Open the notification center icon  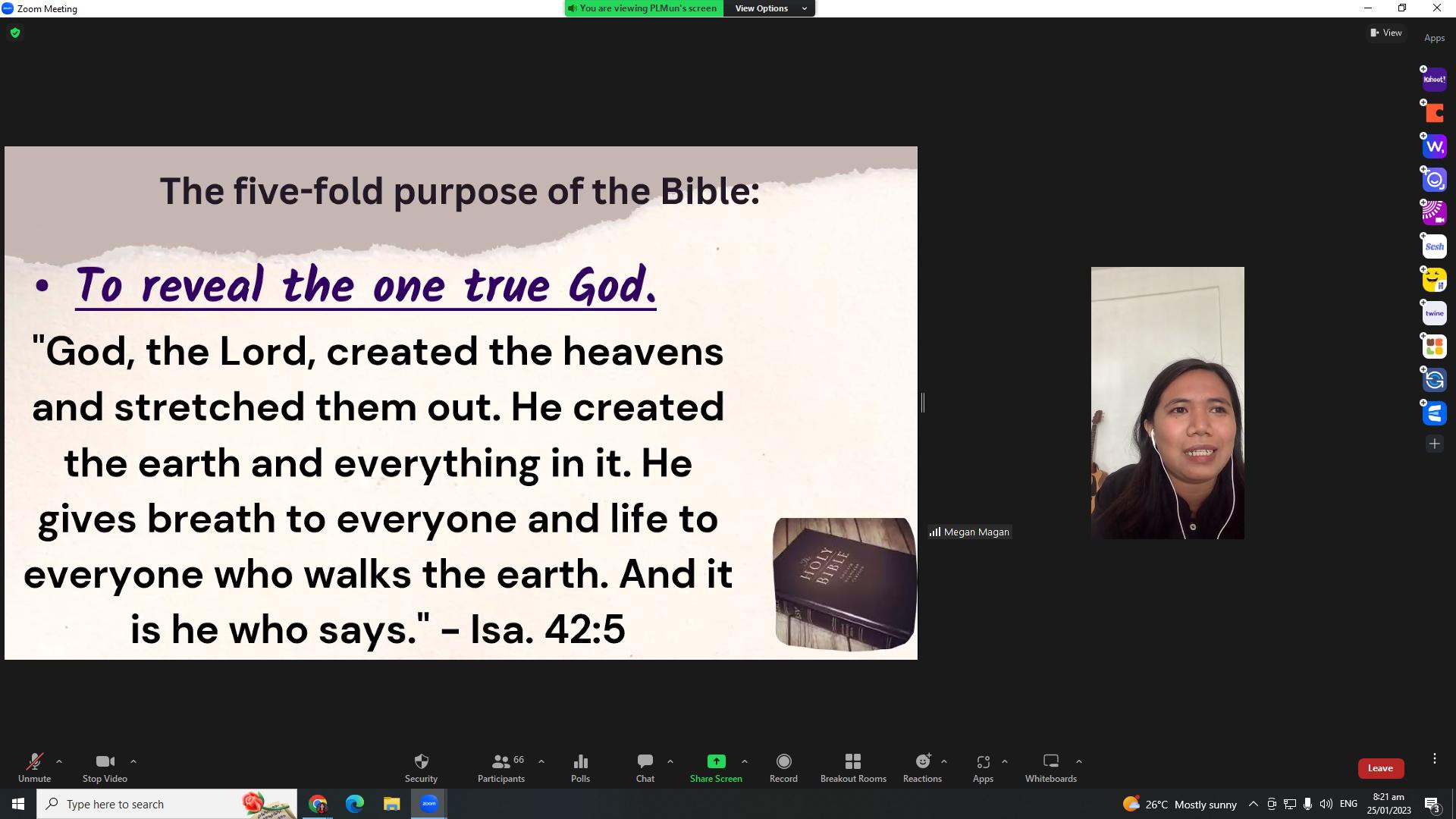pos(1432,804)
